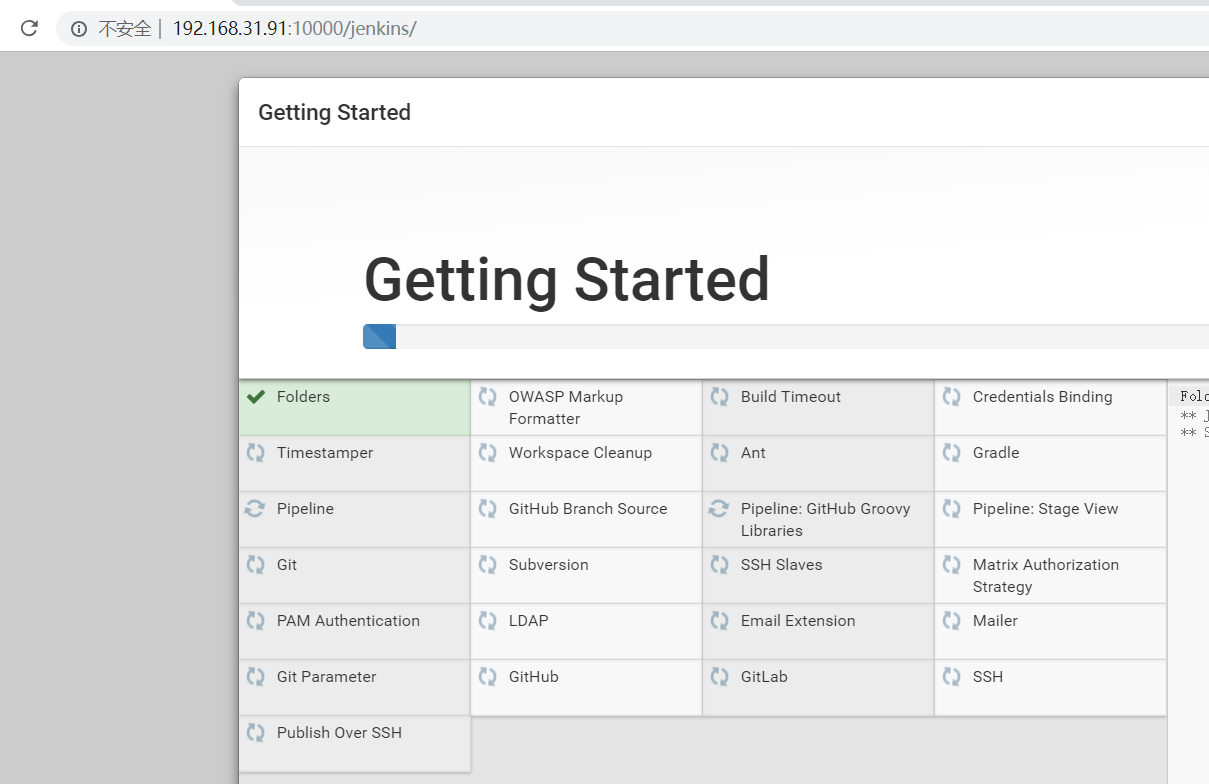Click the pending icon beside OWASP Markup Formatter

click(x=488, y=397)
